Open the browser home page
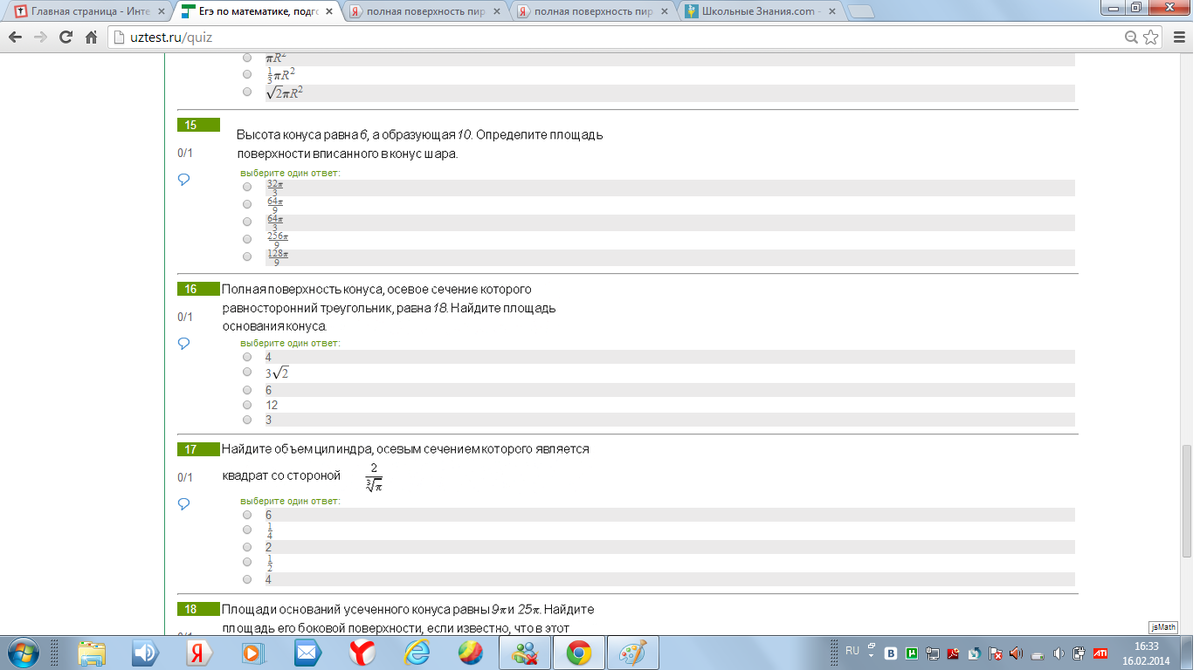The image size is (1200, 670). 91,37
